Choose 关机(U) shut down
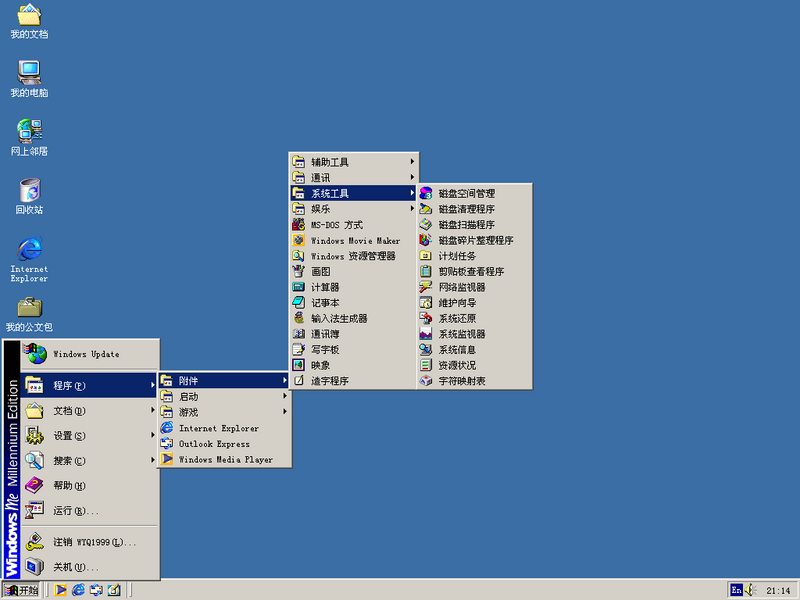Screen dimensions: 800x600 tap(89, 567)
